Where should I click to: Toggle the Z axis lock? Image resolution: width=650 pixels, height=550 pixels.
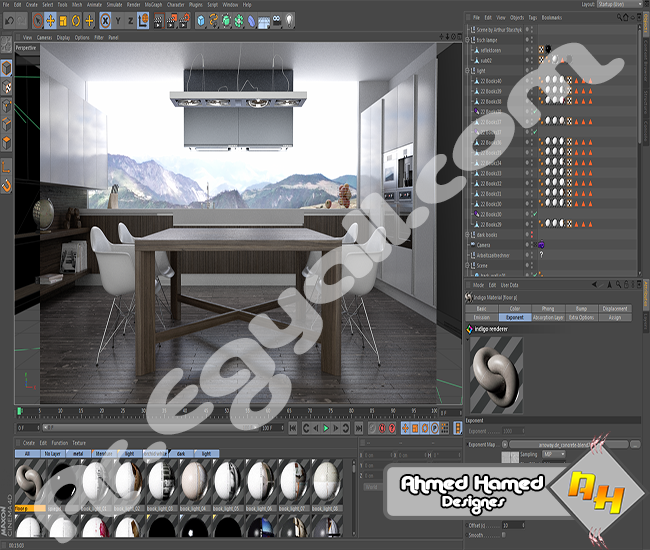131,21
